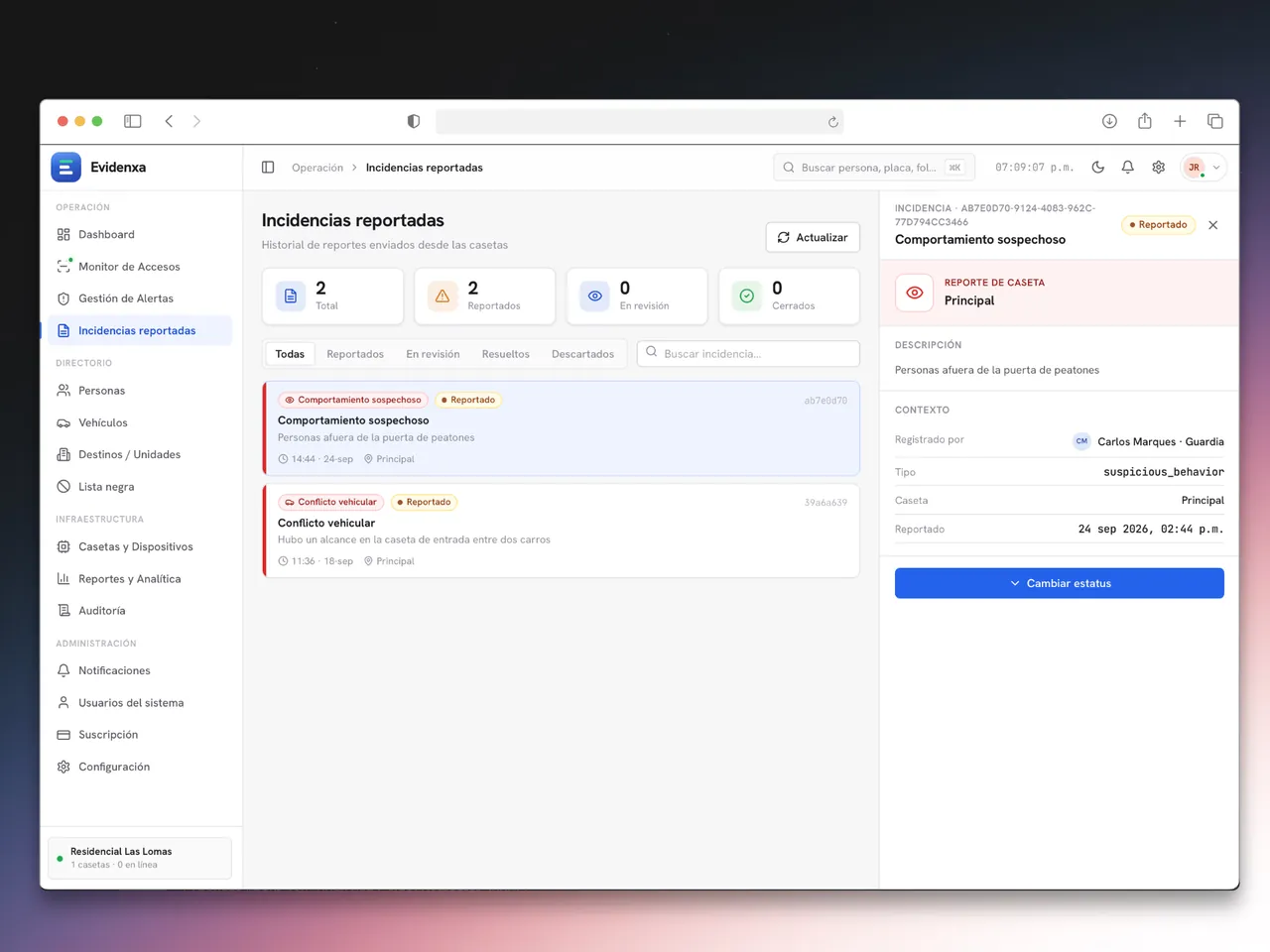
Task: Open browser downloads icon
Action: (1109, 121)
